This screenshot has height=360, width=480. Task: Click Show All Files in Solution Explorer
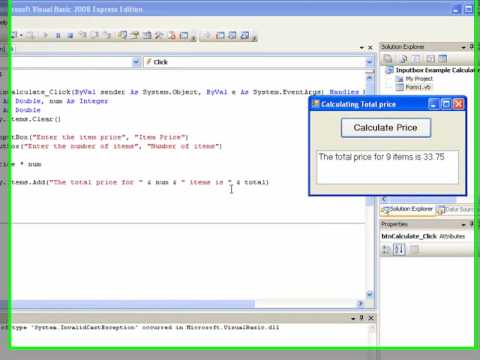(403, 59)
